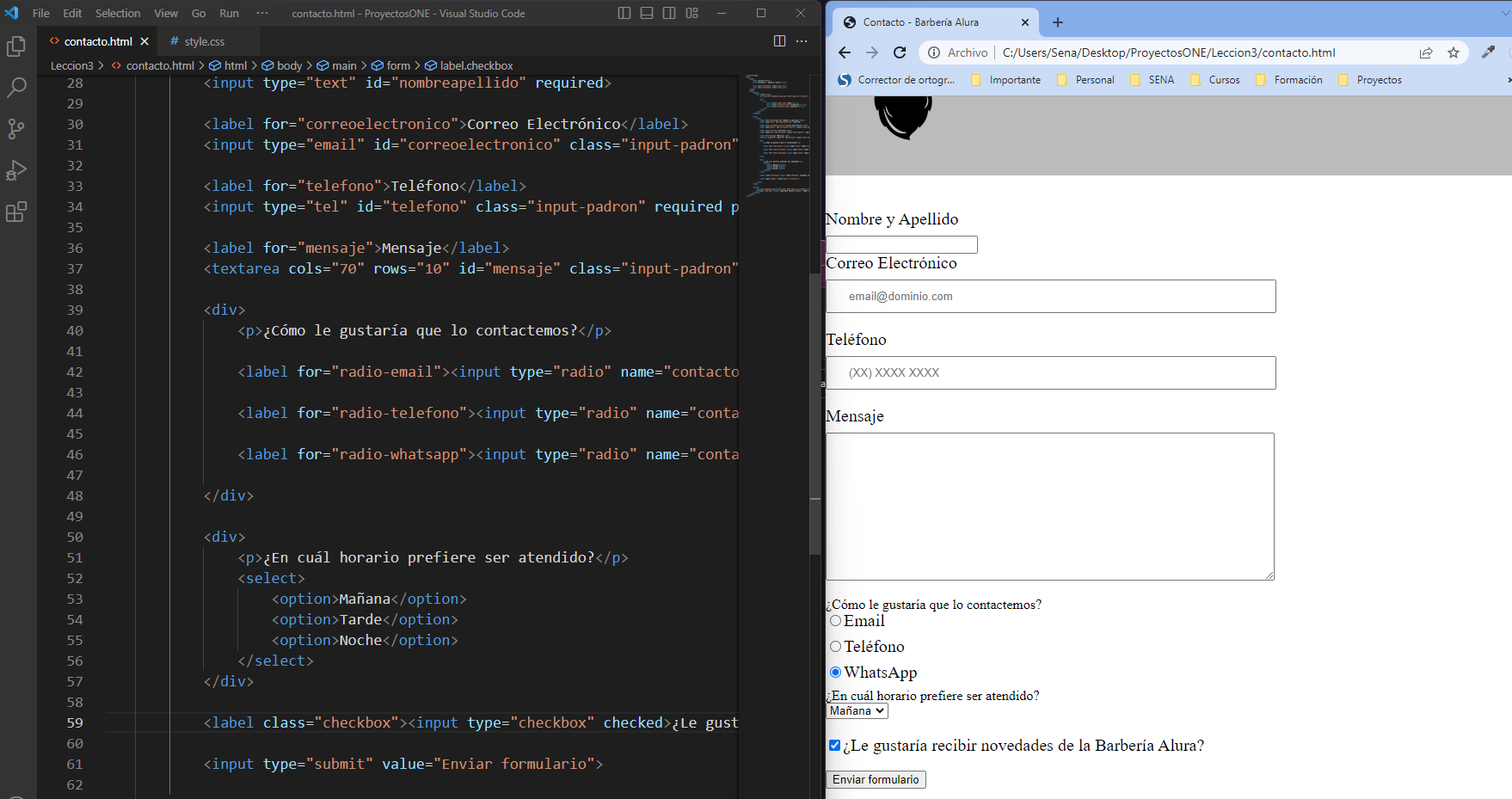Open the Source Control view

[x=16, y=129]
